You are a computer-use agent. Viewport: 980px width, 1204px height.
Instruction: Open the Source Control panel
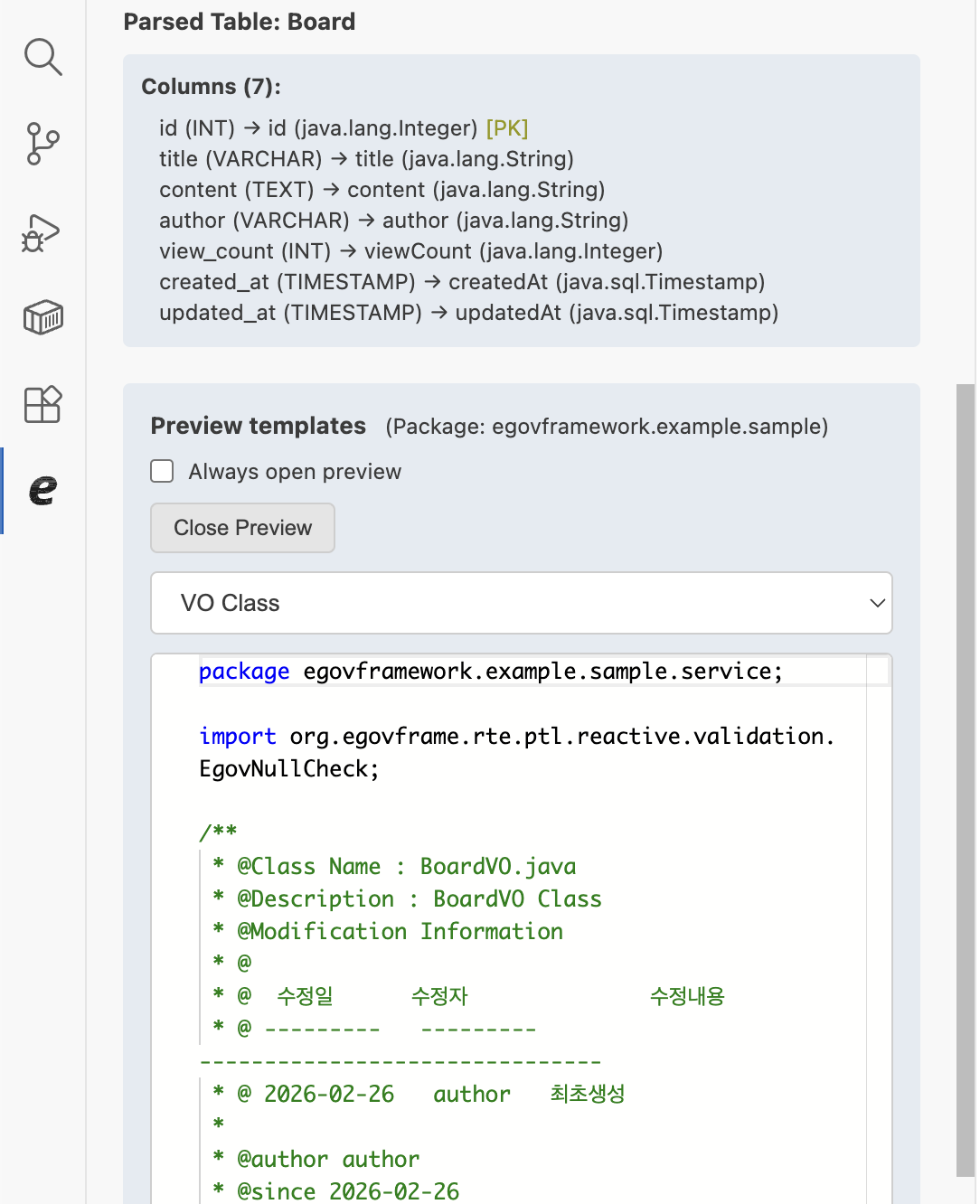point(42,144)
